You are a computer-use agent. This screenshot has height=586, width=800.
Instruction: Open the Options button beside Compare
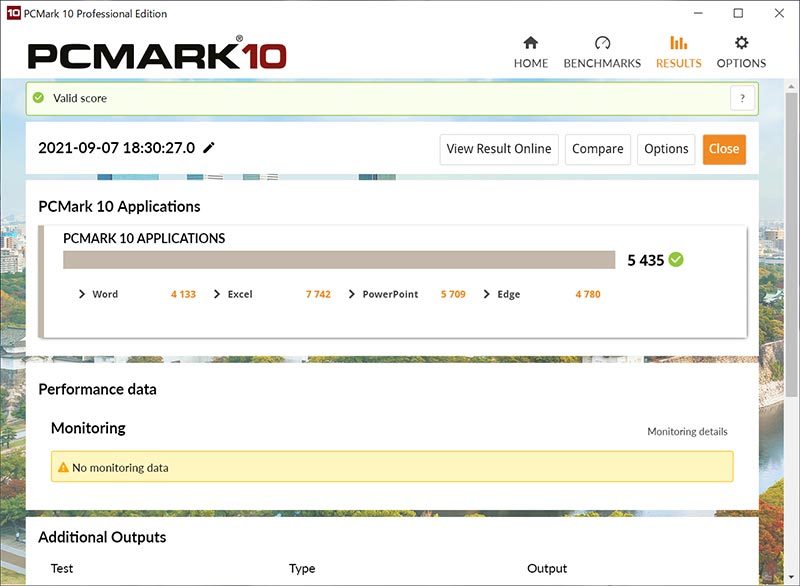(666, 149)
